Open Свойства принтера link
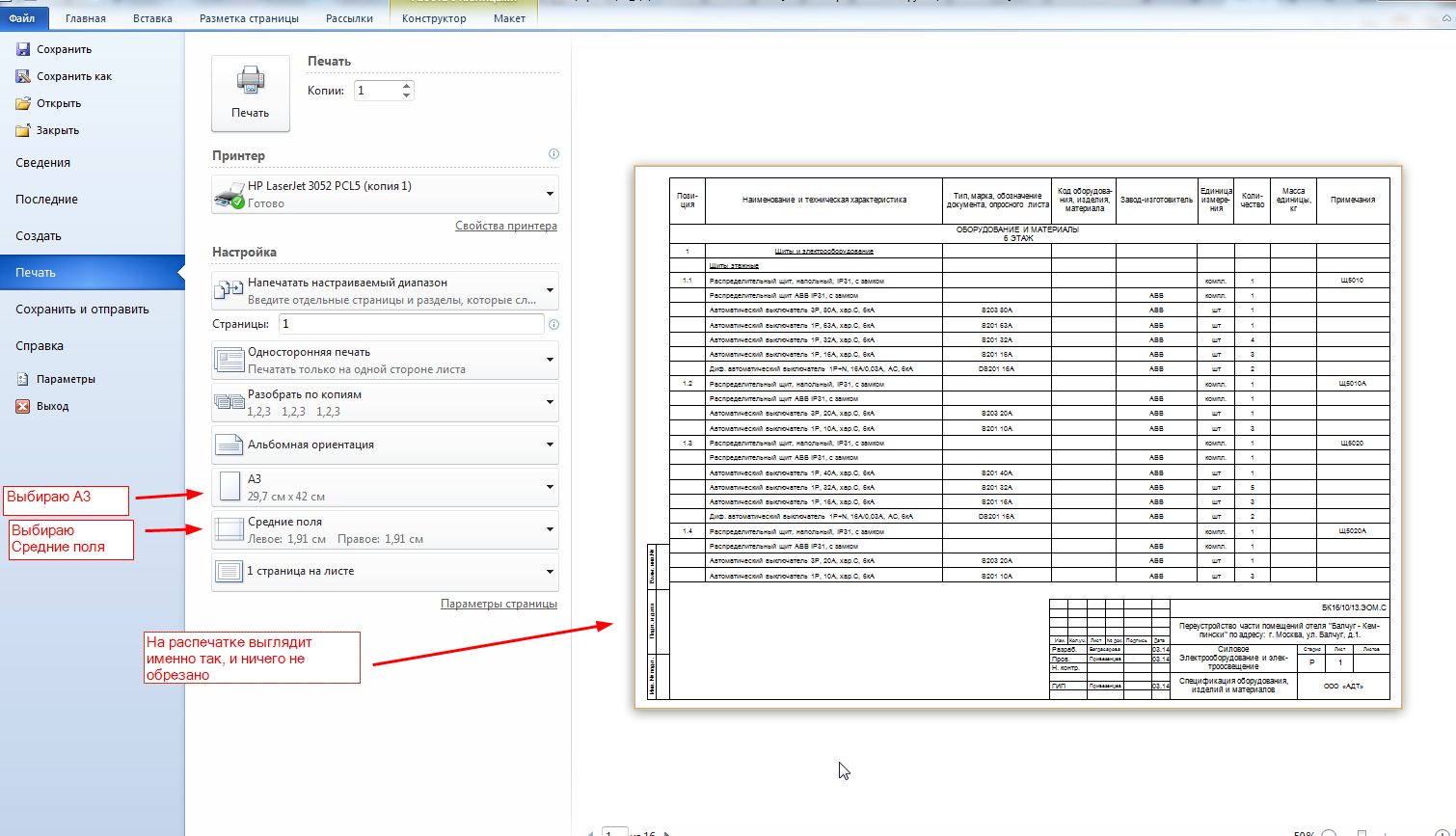Image resolution: width=1456 pixels, height=836 pixels. pos(506,226)
